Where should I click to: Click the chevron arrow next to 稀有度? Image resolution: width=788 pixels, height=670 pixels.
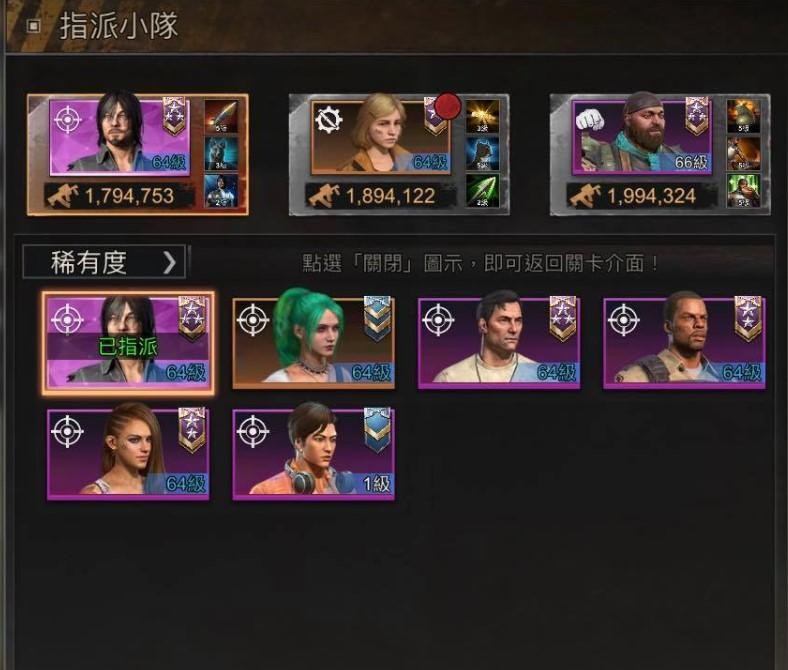point(169,262)
